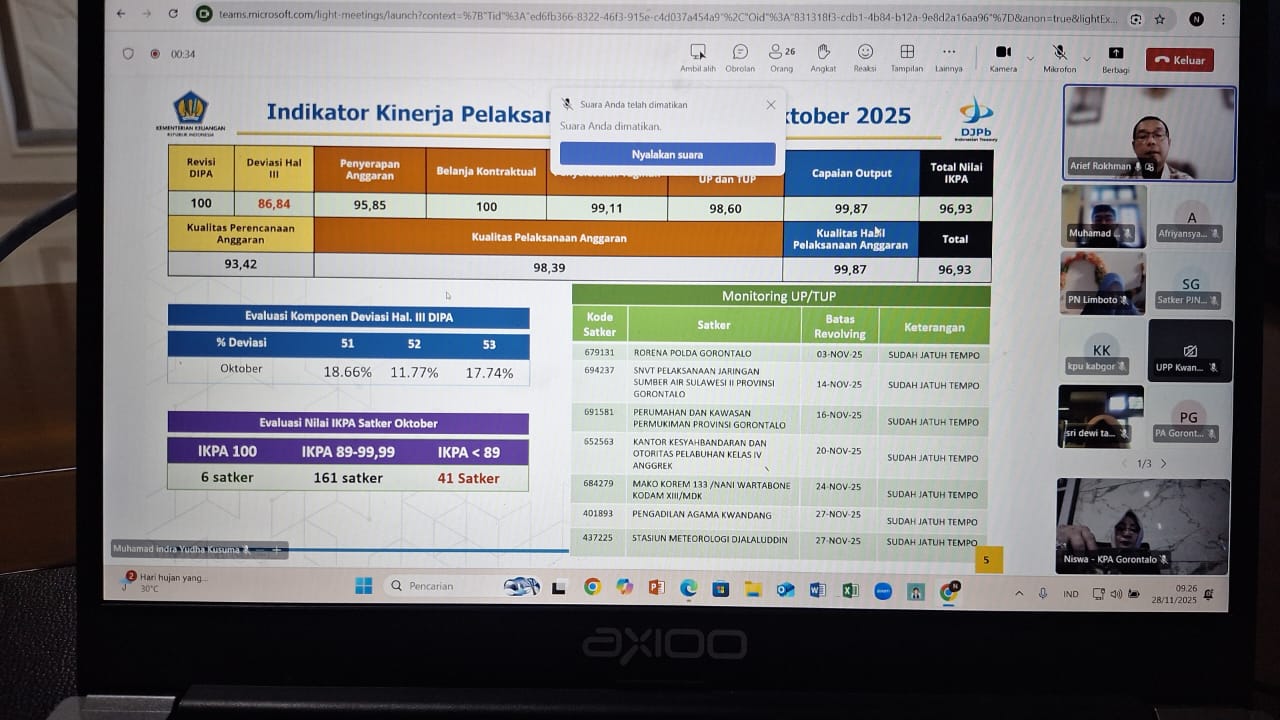
Task: Leave meeting with Keluar button
Action: 1179,60
